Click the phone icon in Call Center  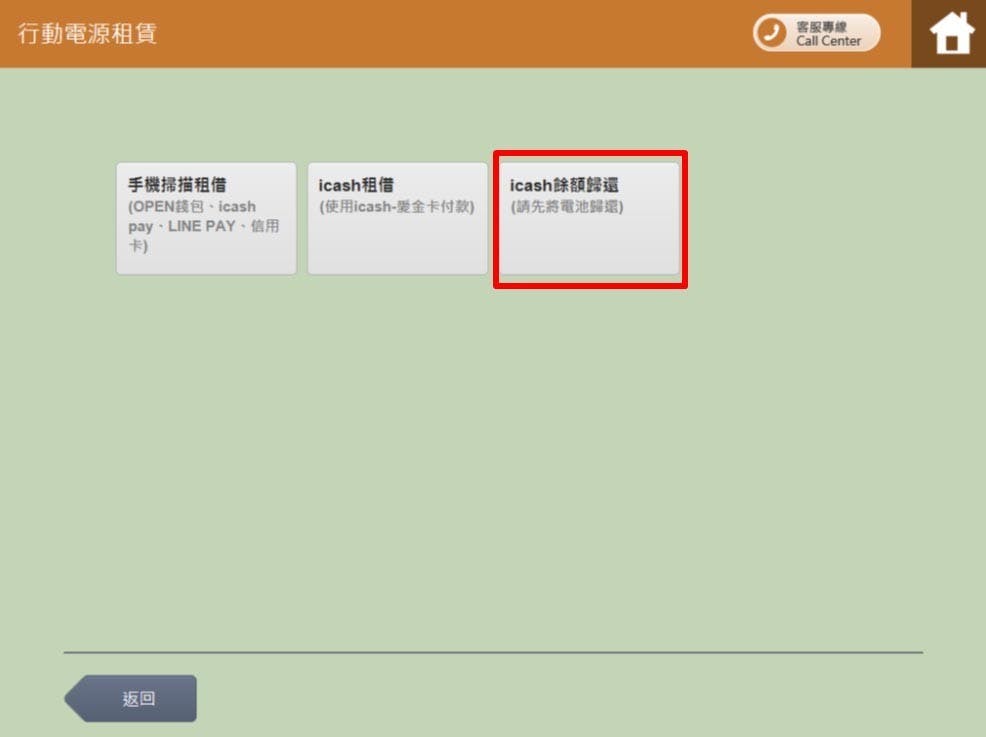click(x=770, y=33)
